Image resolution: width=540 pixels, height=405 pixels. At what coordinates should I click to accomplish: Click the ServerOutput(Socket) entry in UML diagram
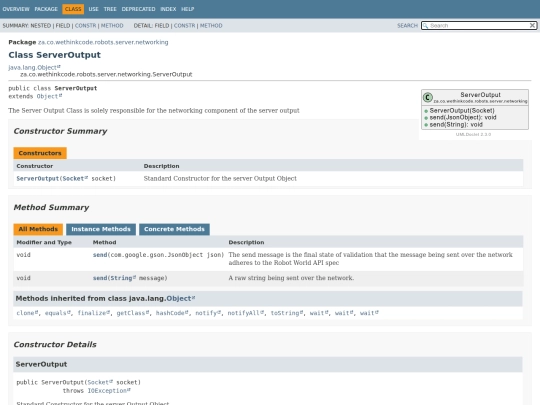[462, 111]
